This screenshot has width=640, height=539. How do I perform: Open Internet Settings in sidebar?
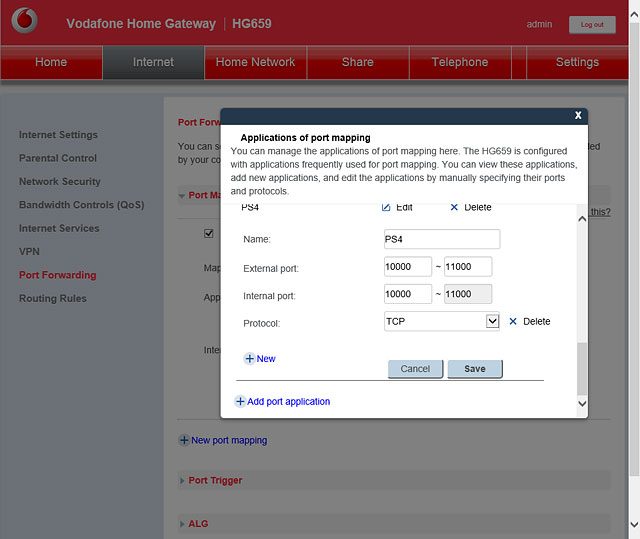(58, 135)
